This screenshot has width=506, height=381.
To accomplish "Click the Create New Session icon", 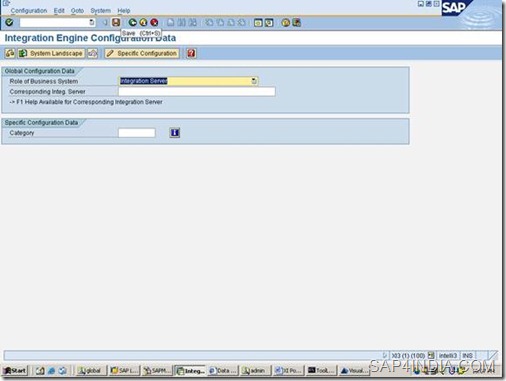I will (258, 23).
